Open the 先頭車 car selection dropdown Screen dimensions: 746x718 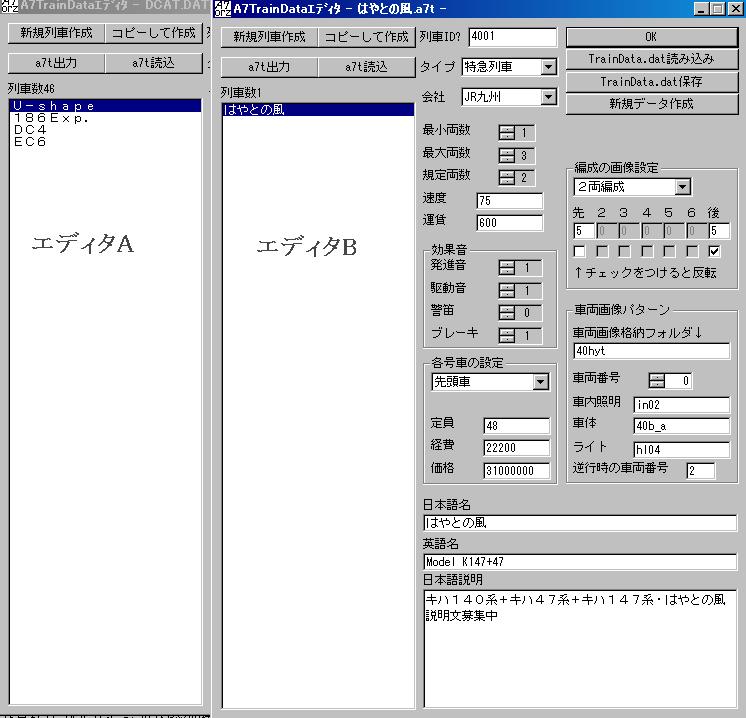tap(541, 382)
